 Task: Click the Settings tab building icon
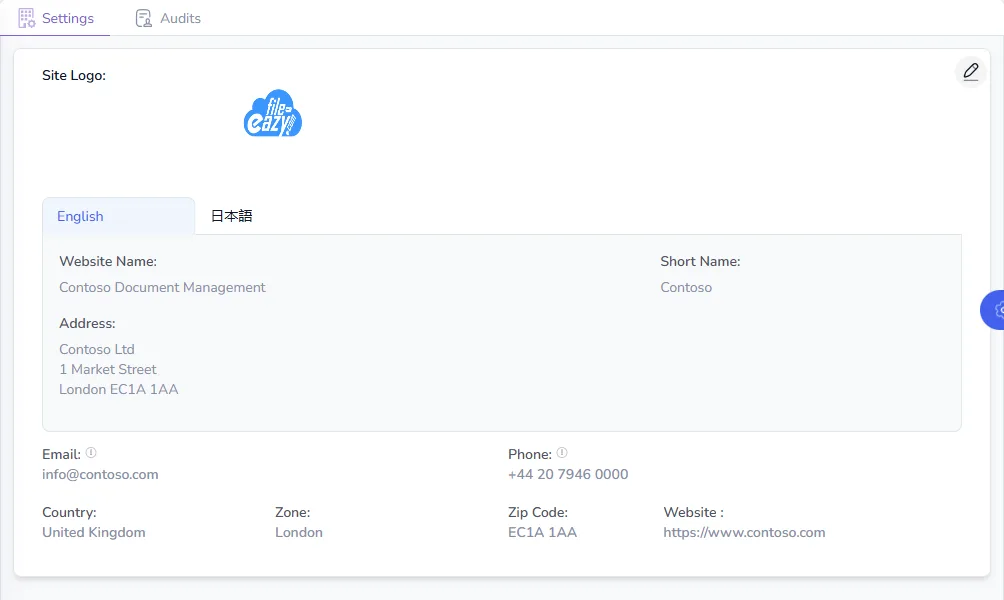(x=26, y=18)
